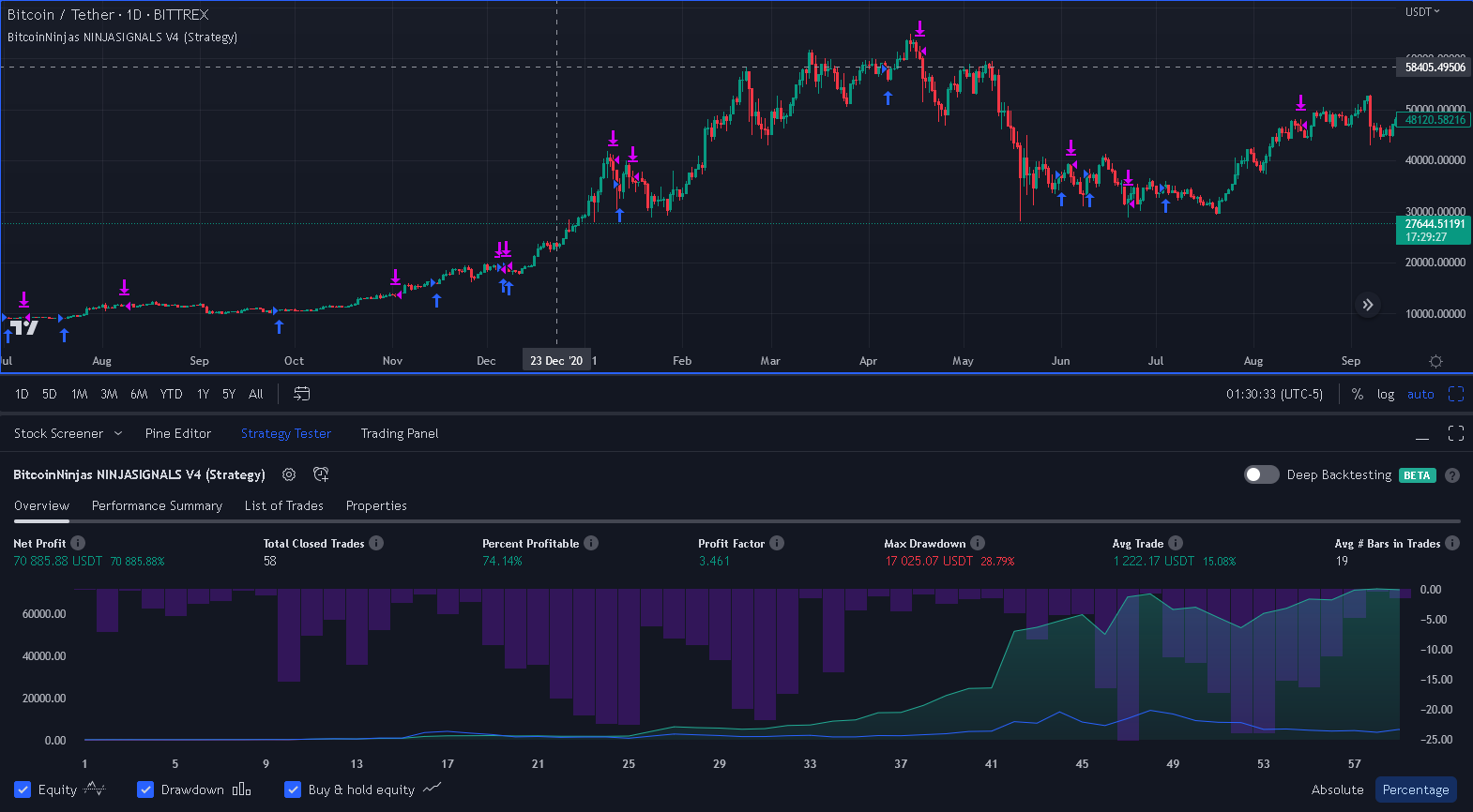Set range to 5D
This screenshot has height=812, width=1473.
click(50, 394)
